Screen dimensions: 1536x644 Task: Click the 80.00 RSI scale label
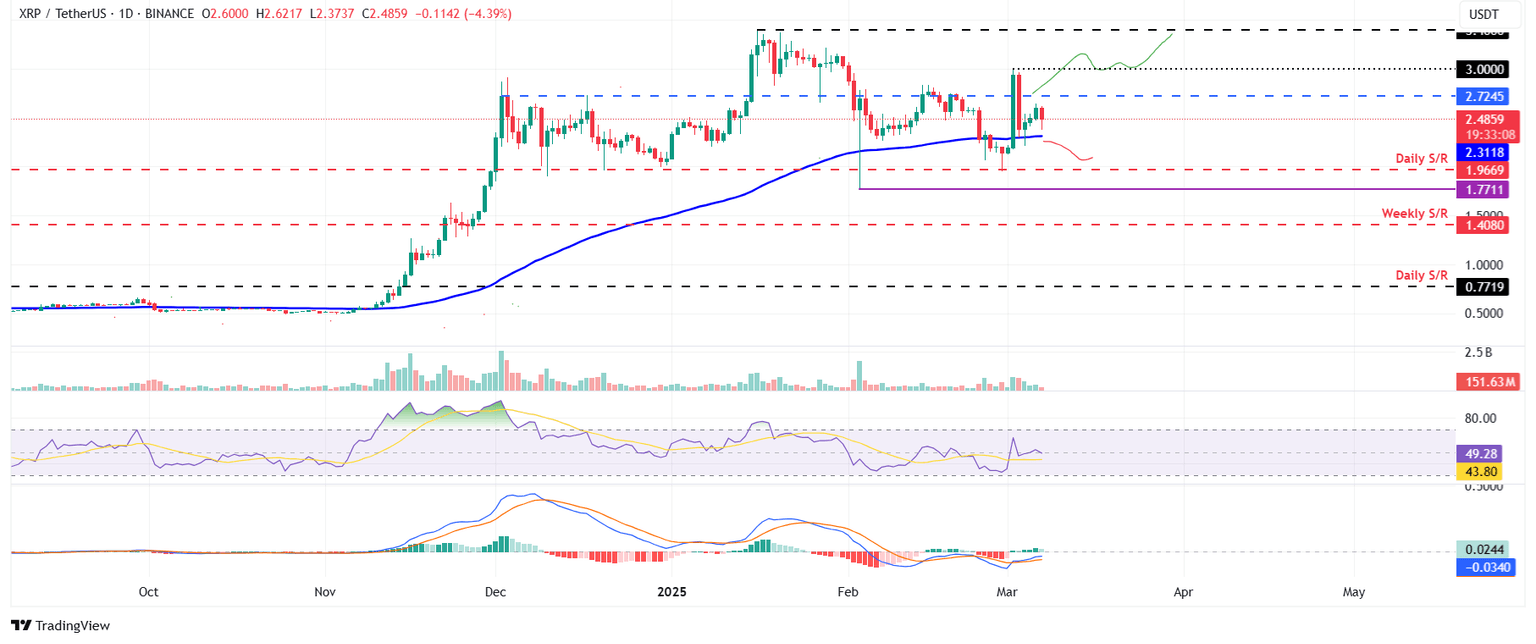point(1482,418)
